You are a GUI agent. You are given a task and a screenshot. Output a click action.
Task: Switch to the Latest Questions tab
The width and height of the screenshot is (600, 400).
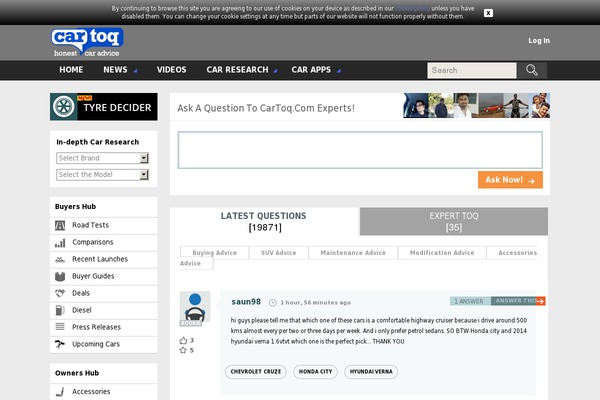264,222
